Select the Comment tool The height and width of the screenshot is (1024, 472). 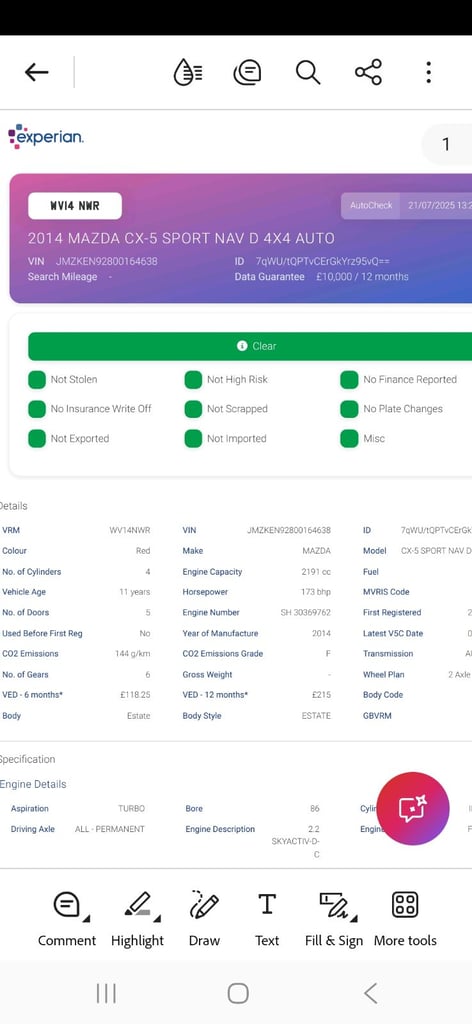[67, 920]
